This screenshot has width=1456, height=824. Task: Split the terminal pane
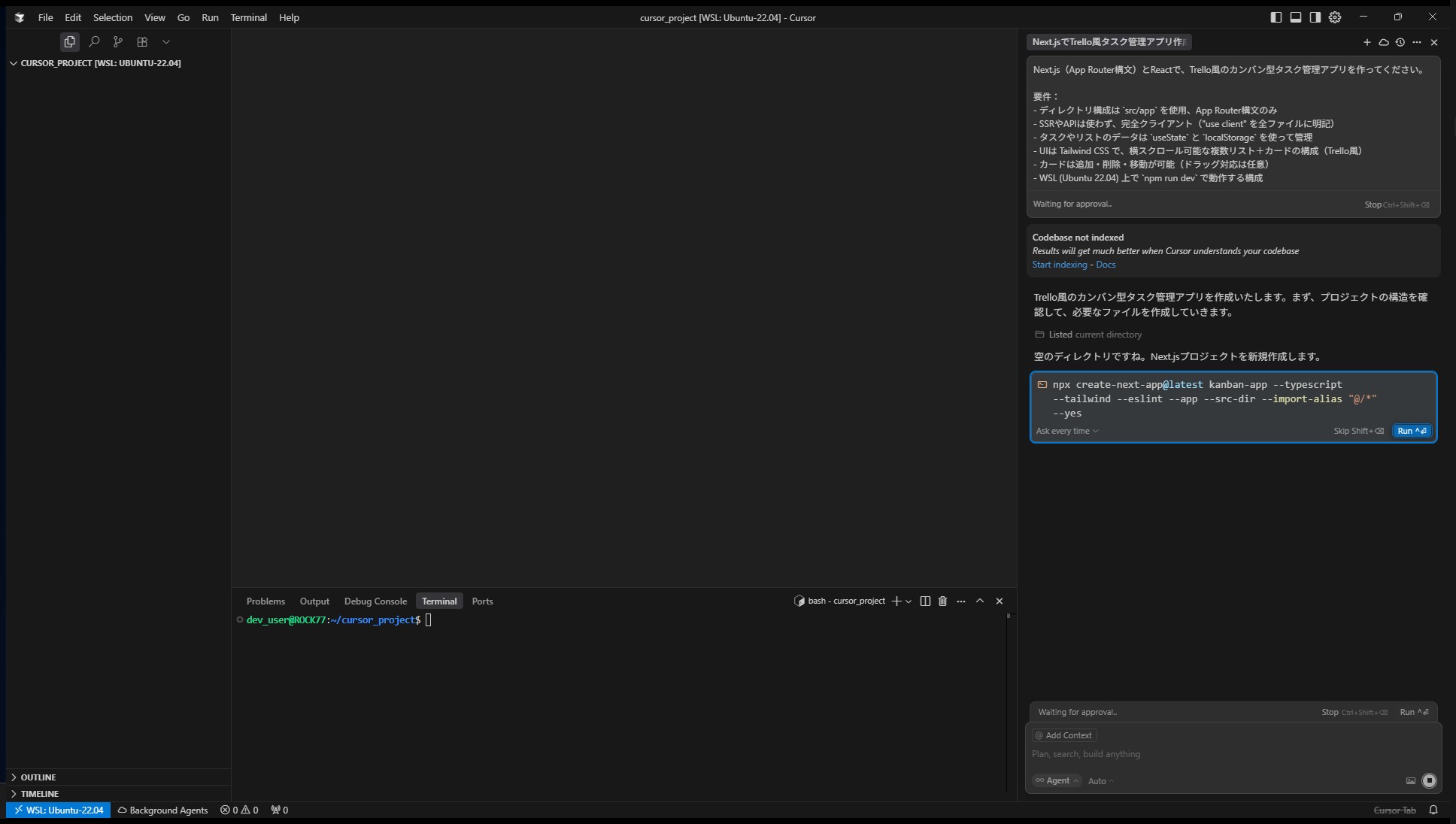925,601
